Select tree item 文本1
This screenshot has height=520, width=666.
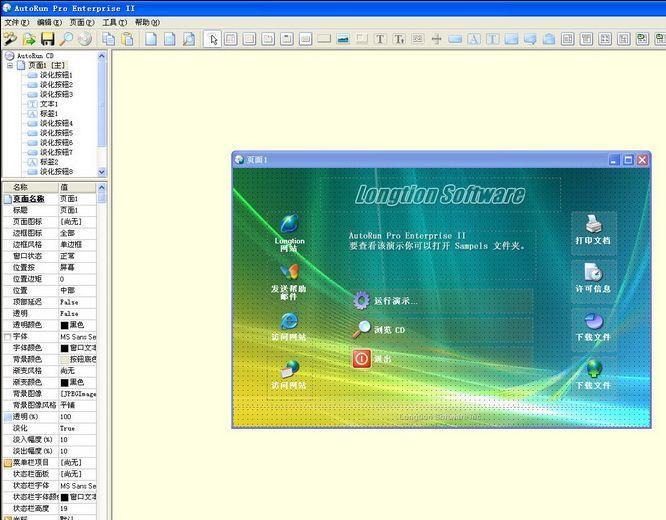(x=49, y=104)
